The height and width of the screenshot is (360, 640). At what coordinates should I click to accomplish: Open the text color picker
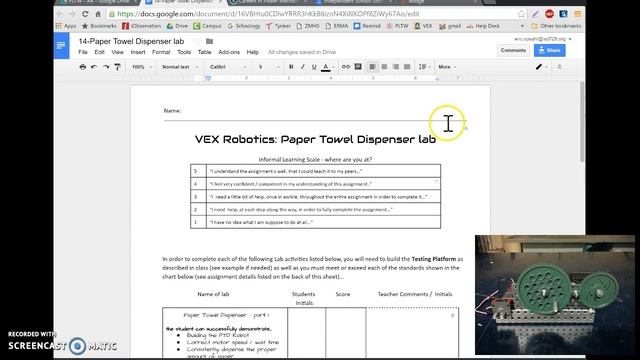327,67
